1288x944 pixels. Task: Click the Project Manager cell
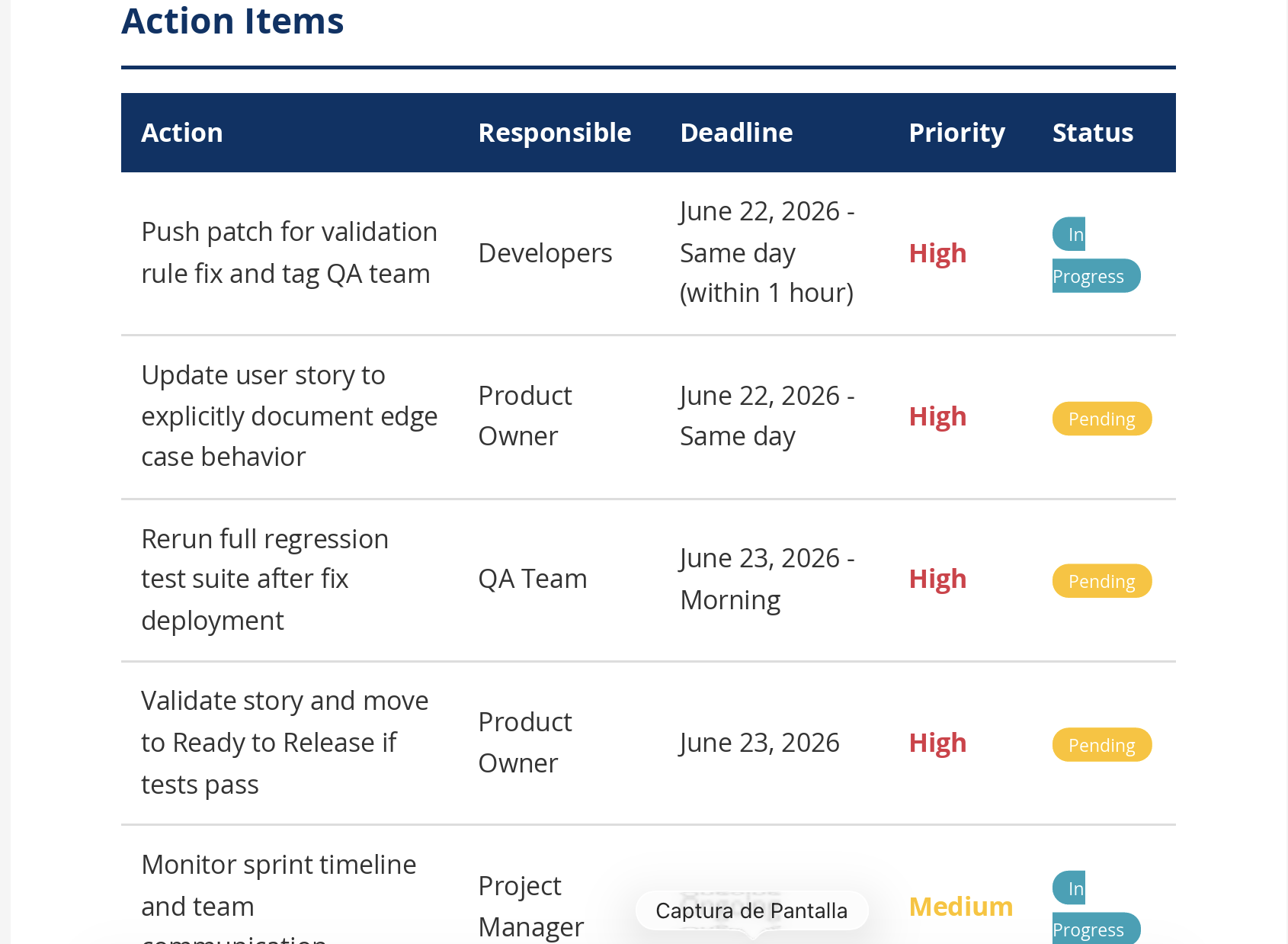530,907
